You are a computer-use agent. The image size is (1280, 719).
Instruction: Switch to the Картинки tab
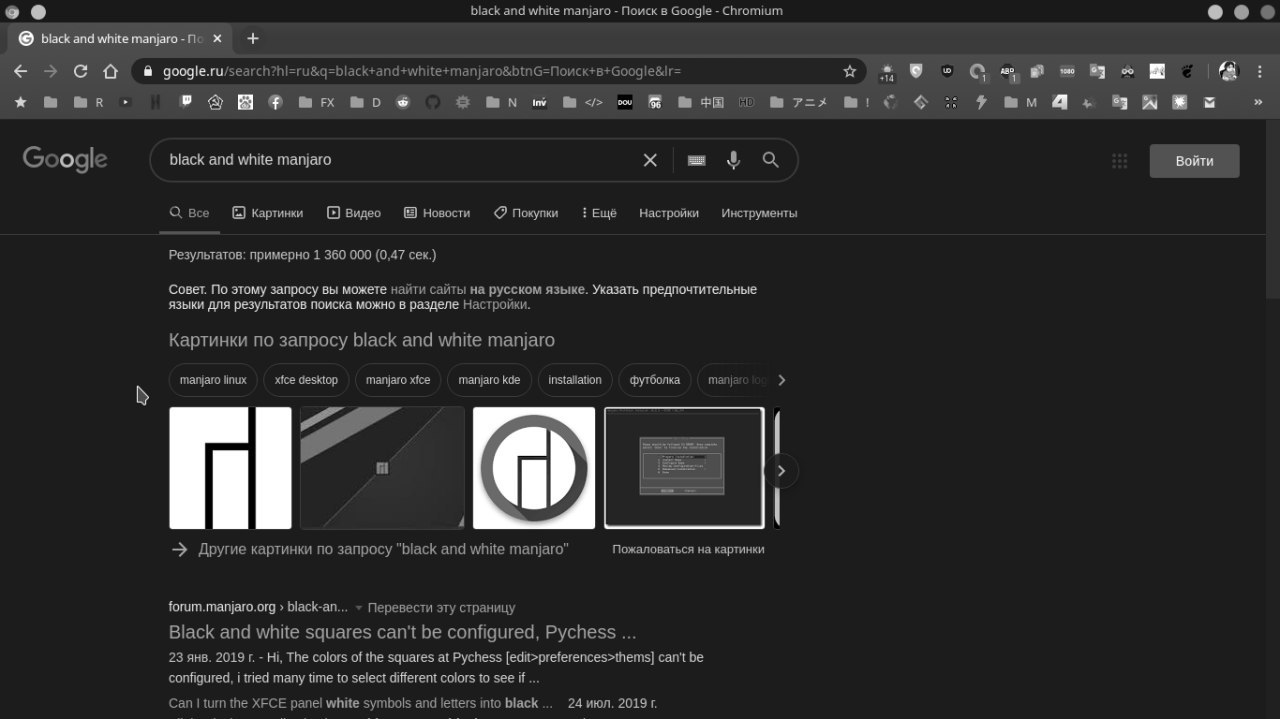pos(267,213)
